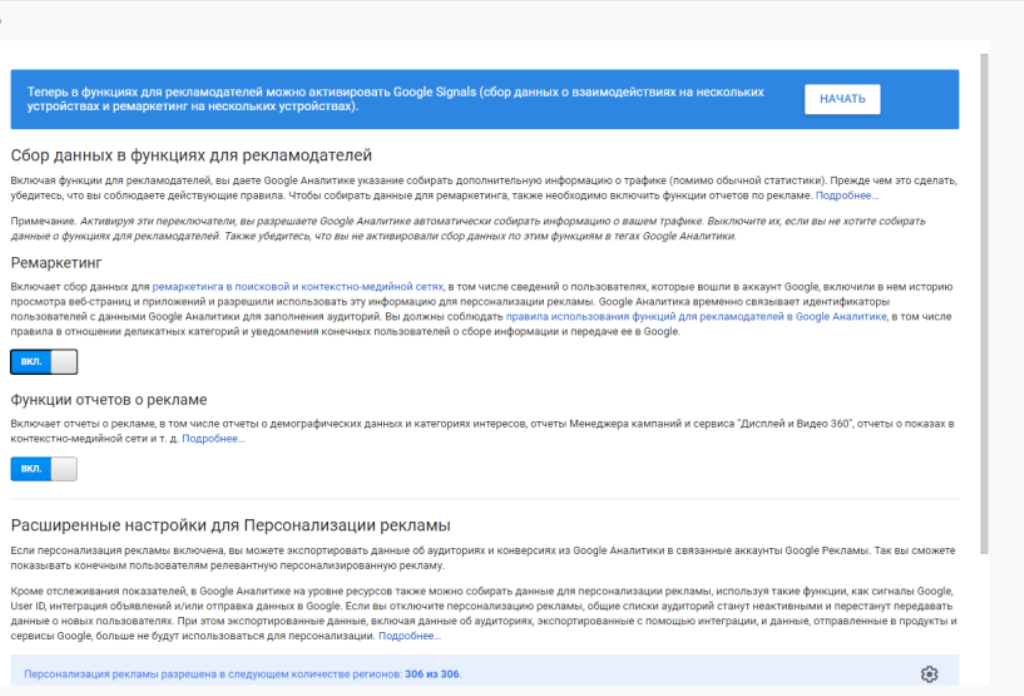
Task: Click Расширенные настройки для Персонализации рекламы heading
Action: pyautogui.click(x=230, y=525)
